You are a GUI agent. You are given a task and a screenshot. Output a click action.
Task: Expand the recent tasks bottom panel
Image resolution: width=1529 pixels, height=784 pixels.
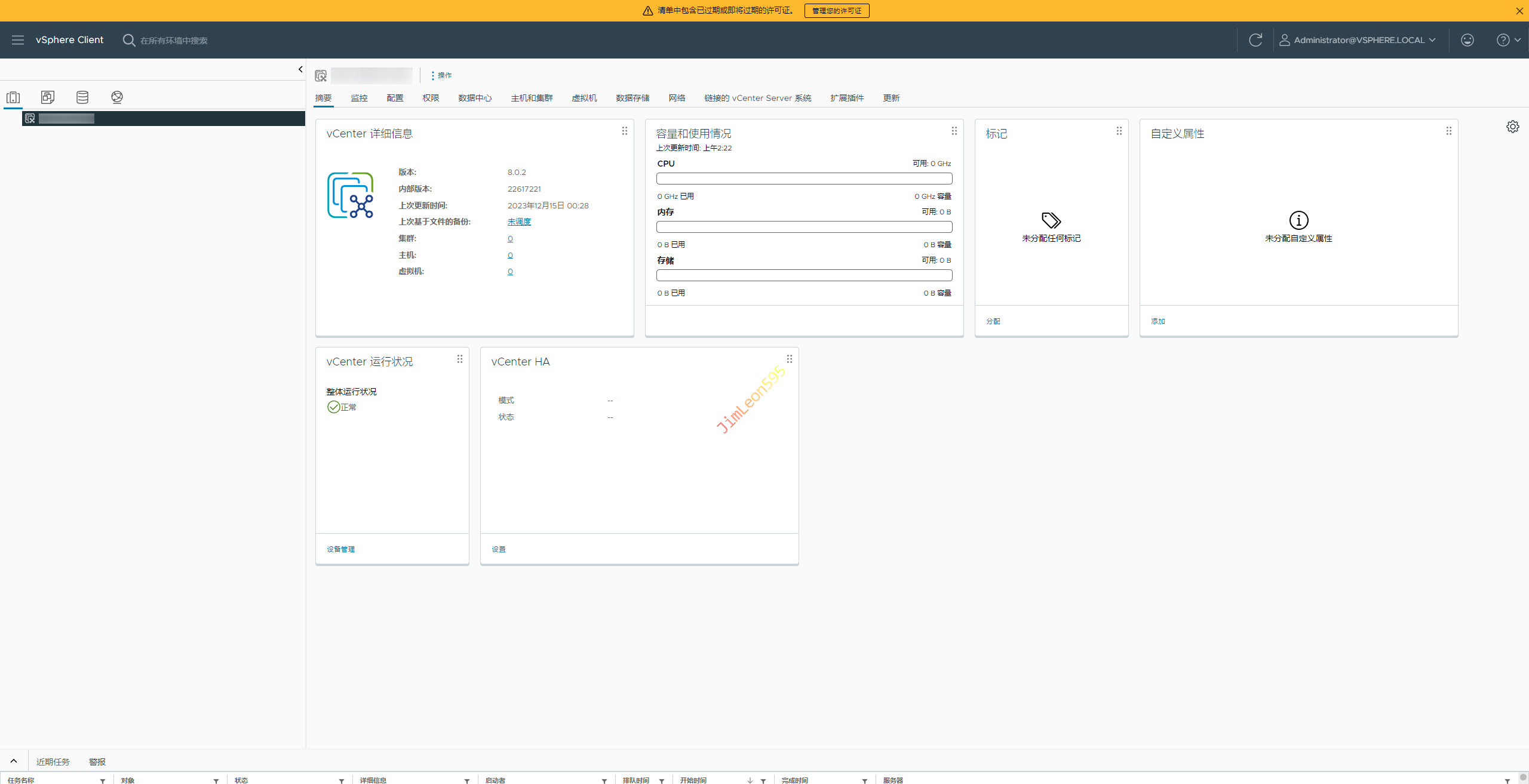coord(14,761)
